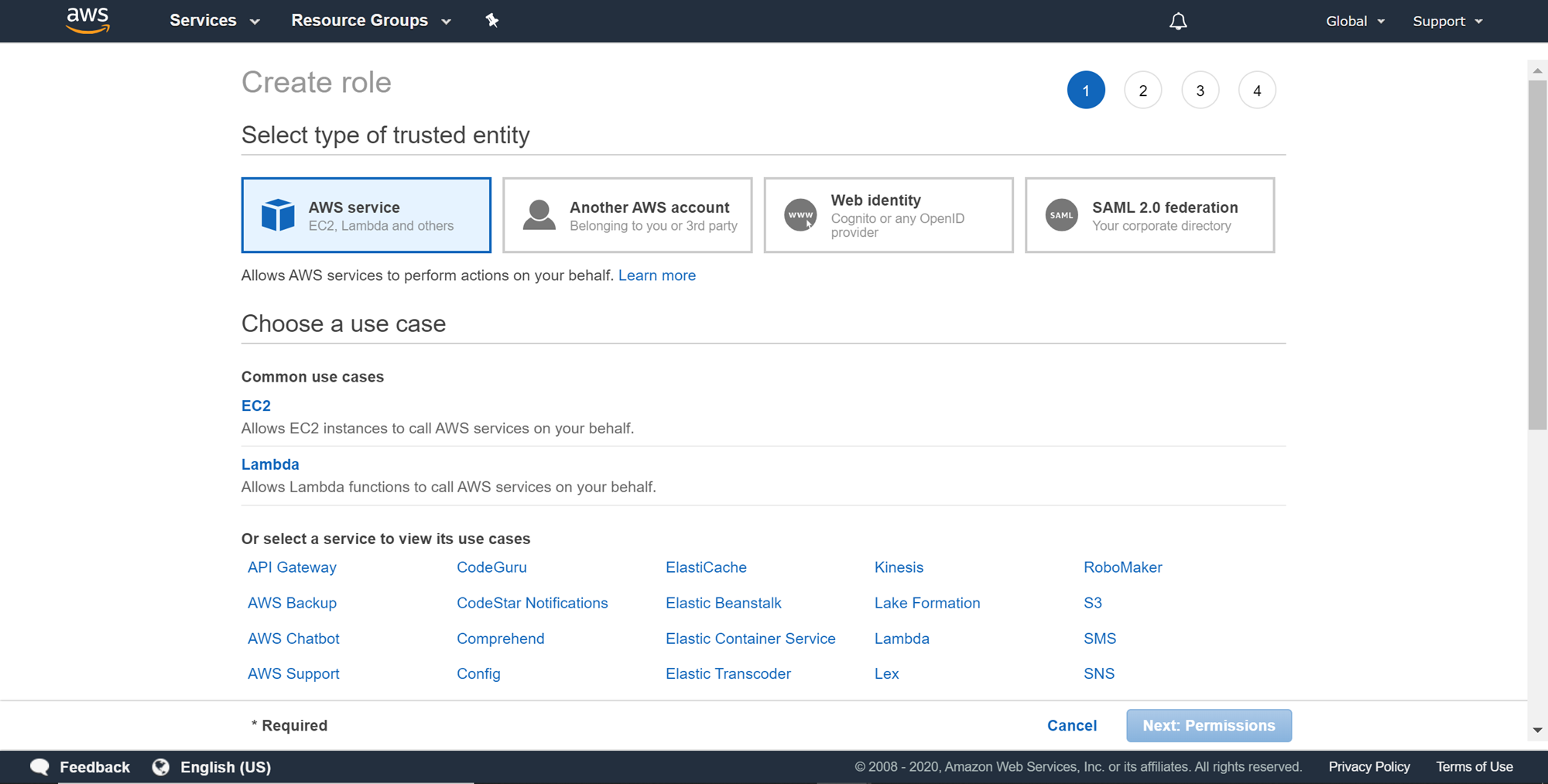Click the pin shortcut icon in navbar

coord(492,21)
